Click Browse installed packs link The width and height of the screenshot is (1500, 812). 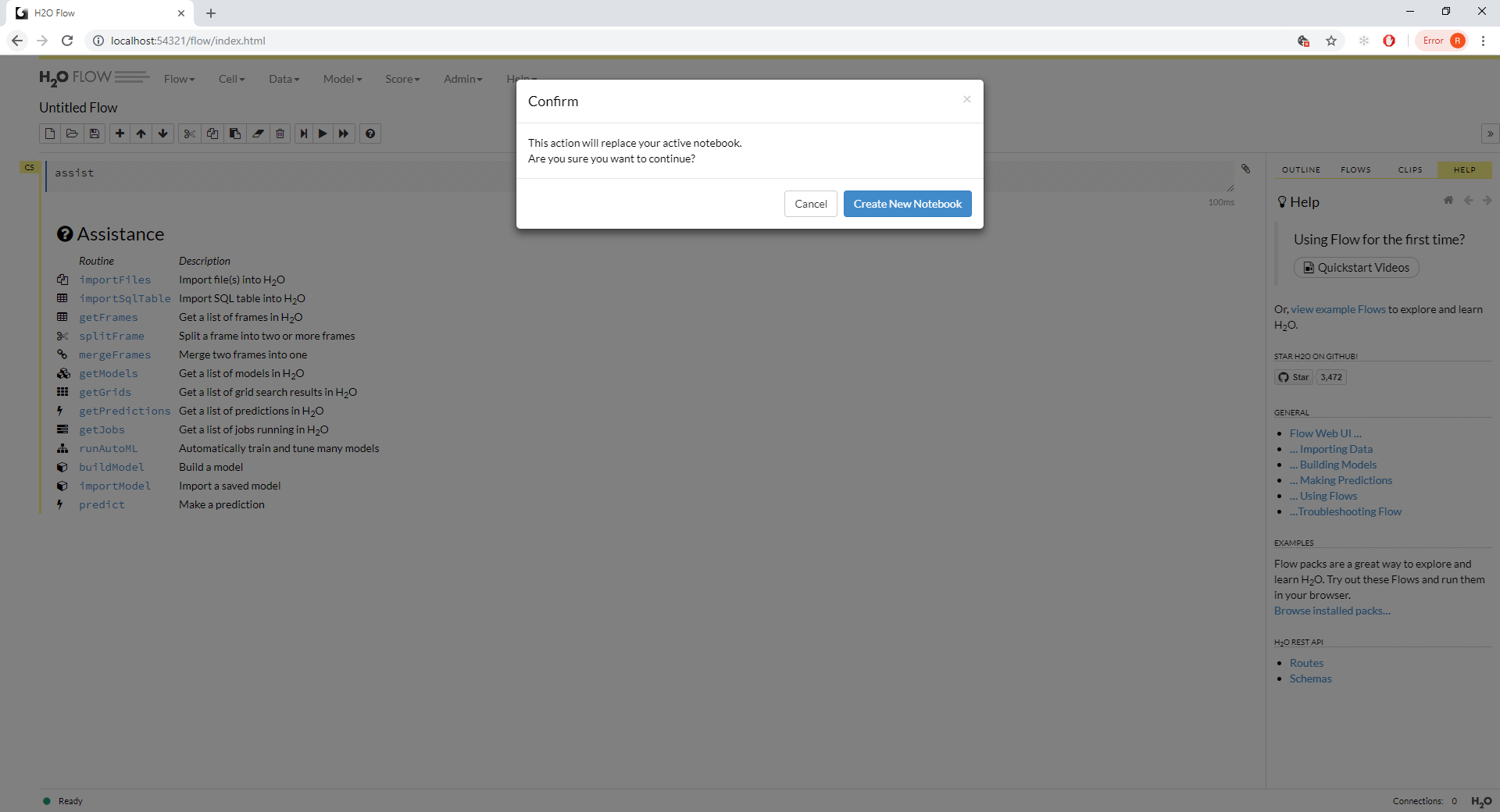click(1332, 611)
